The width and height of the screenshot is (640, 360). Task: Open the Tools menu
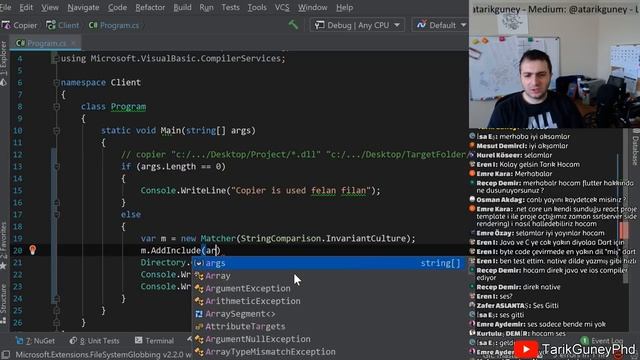click(x=257, y=7)
